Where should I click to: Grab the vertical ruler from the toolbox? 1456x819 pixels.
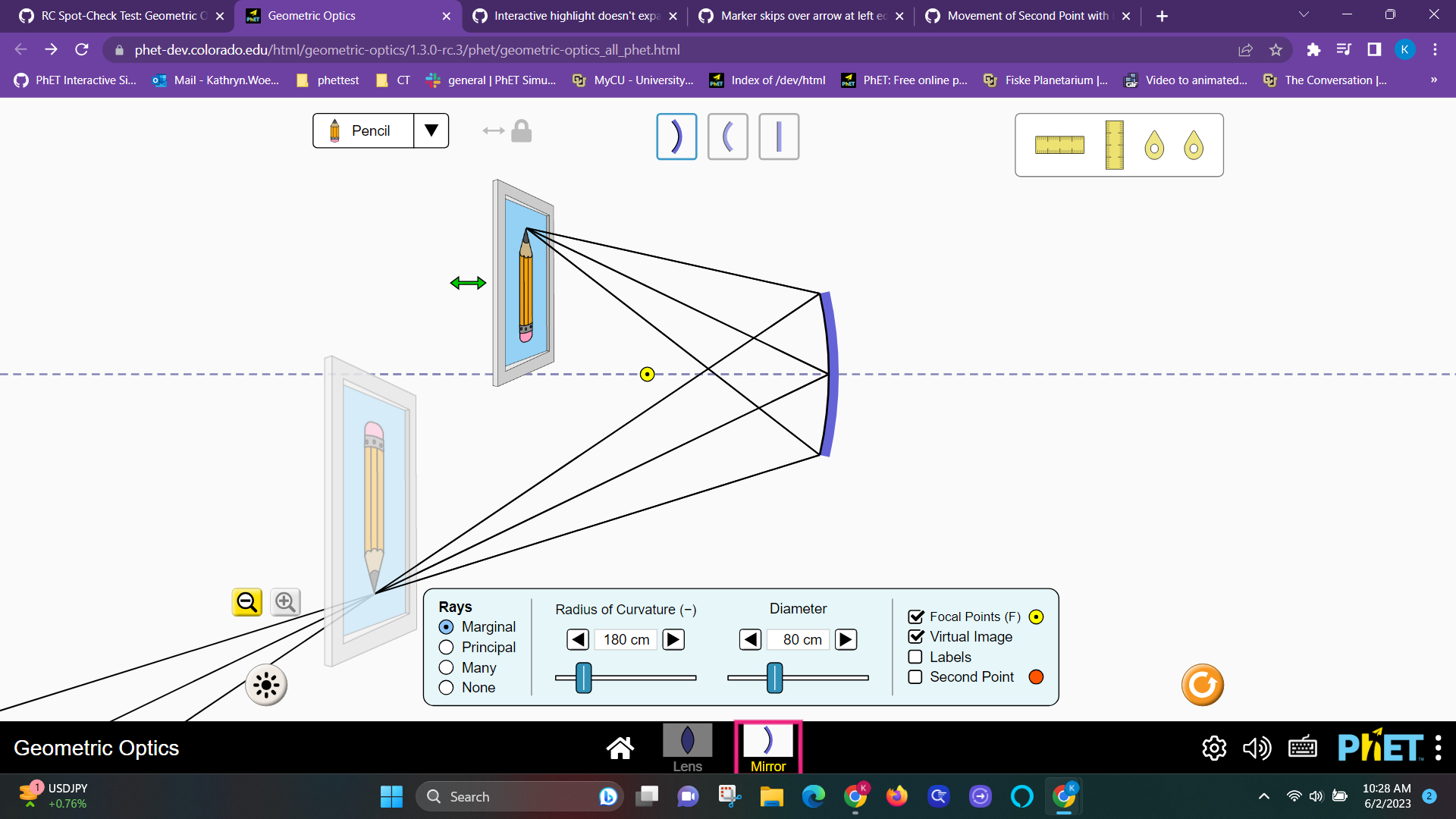1113,145
